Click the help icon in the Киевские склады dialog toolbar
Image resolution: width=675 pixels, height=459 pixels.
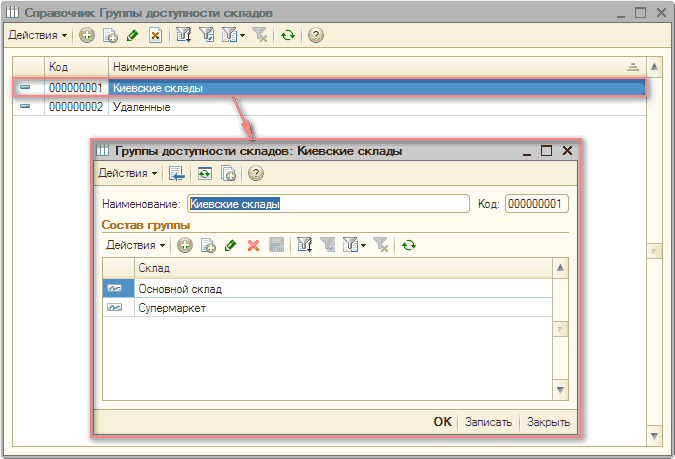(255, 173)
